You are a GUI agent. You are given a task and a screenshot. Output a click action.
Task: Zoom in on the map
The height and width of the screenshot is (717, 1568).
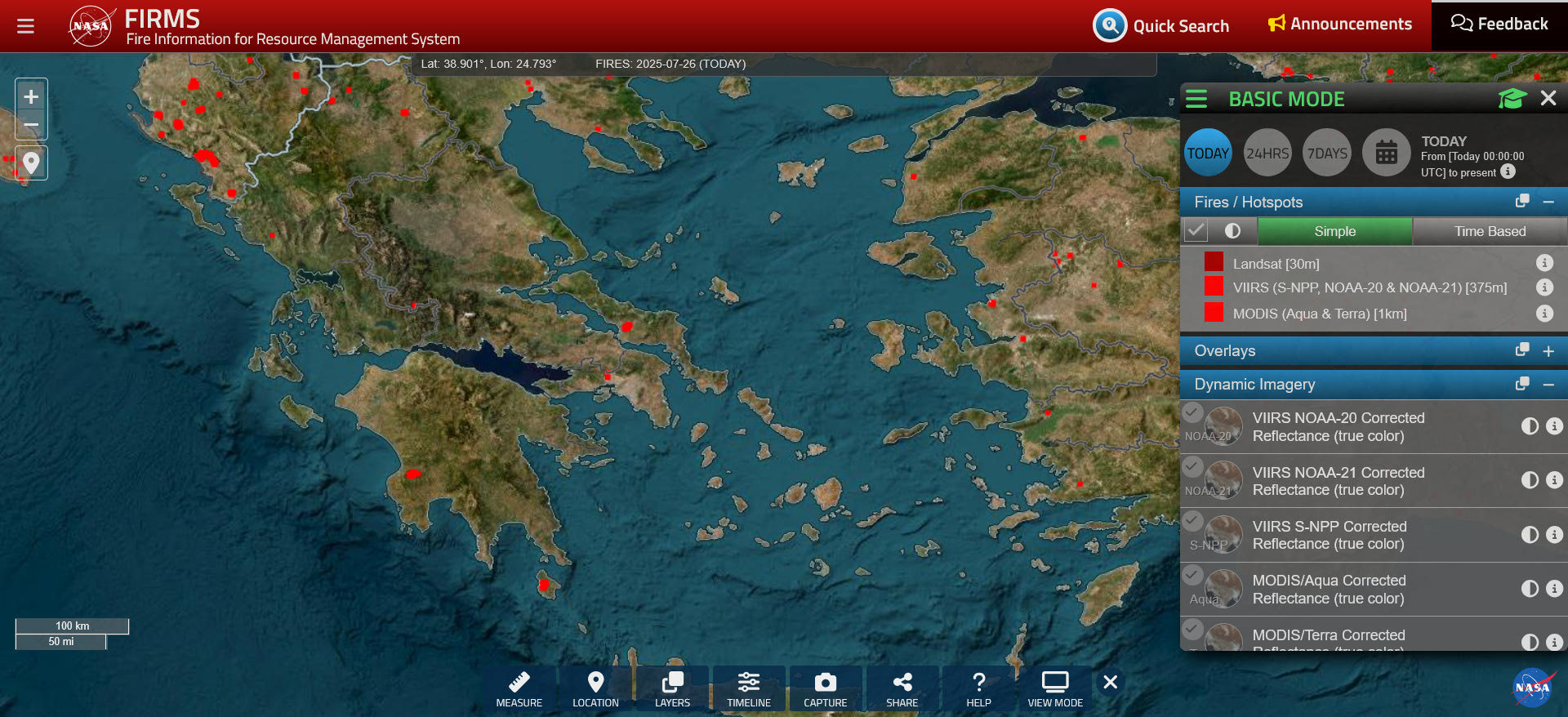tap(31, 97)
